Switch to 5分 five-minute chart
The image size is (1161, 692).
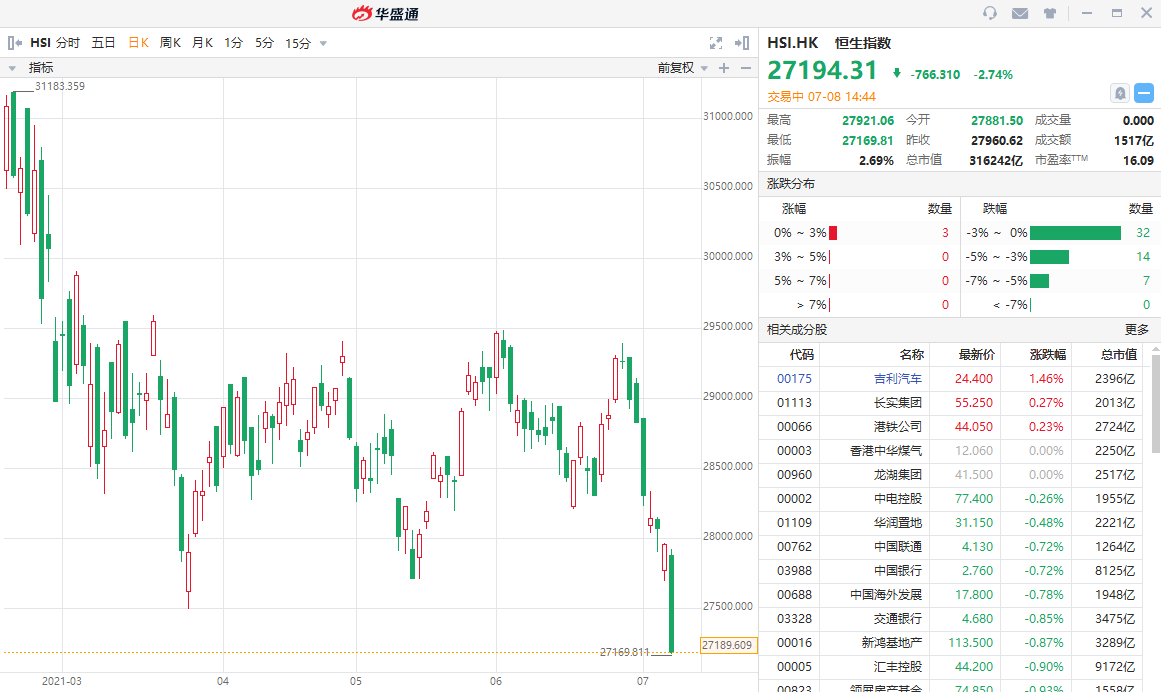[x=264, y=43]
